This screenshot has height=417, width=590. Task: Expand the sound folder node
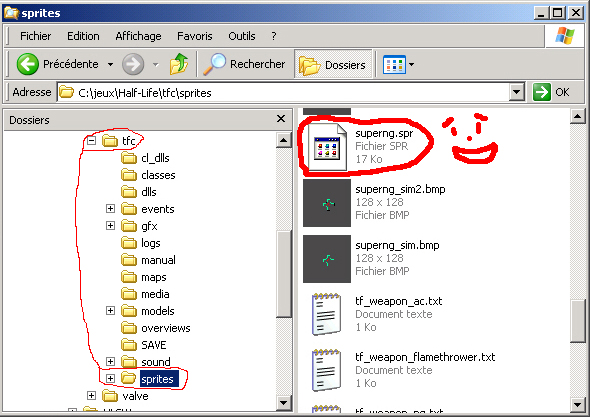point(110,361)
